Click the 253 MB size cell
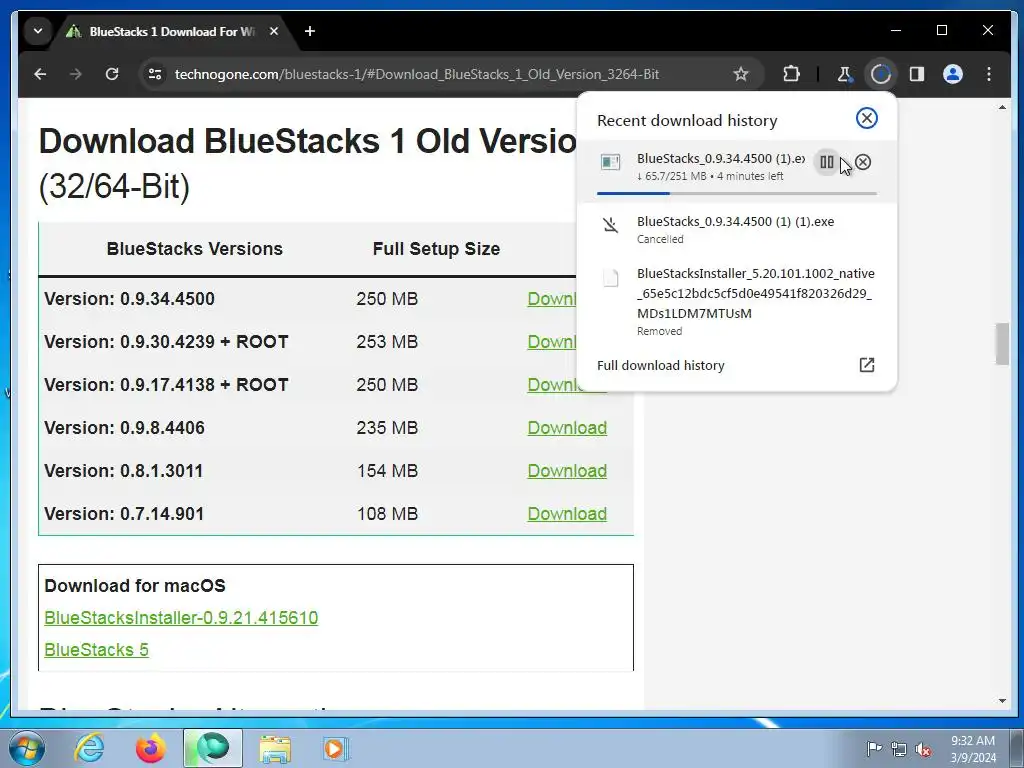This screenshot has width=1024, height=768. (x=387, y=342)
